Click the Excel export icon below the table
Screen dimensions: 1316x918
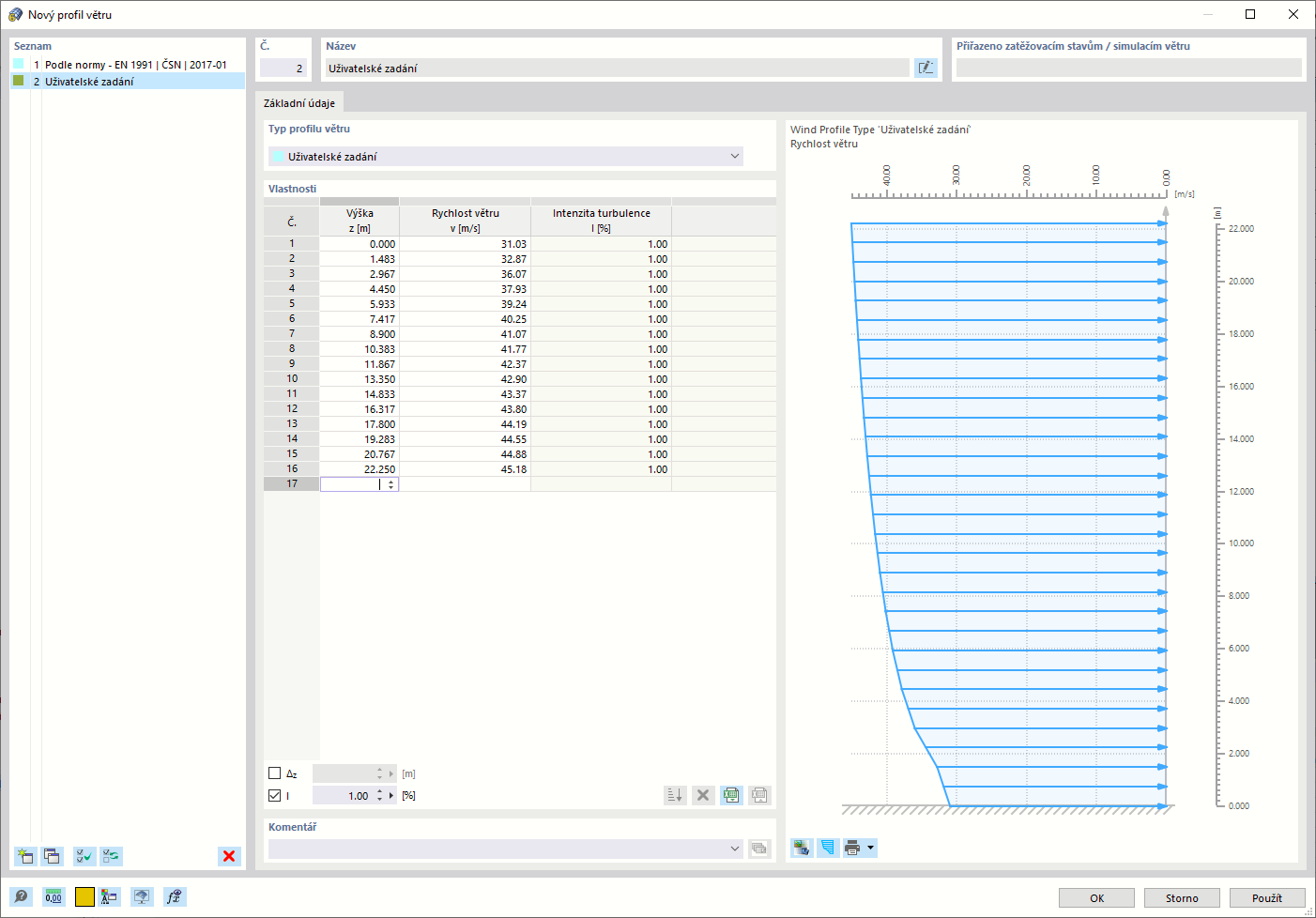(x=731, y=795)
